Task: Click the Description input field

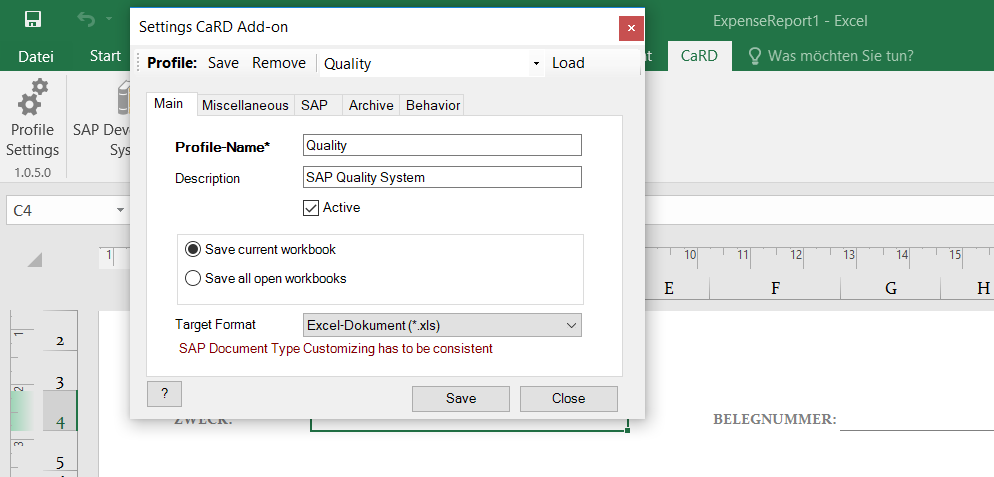Action: [x=442, y=177]
